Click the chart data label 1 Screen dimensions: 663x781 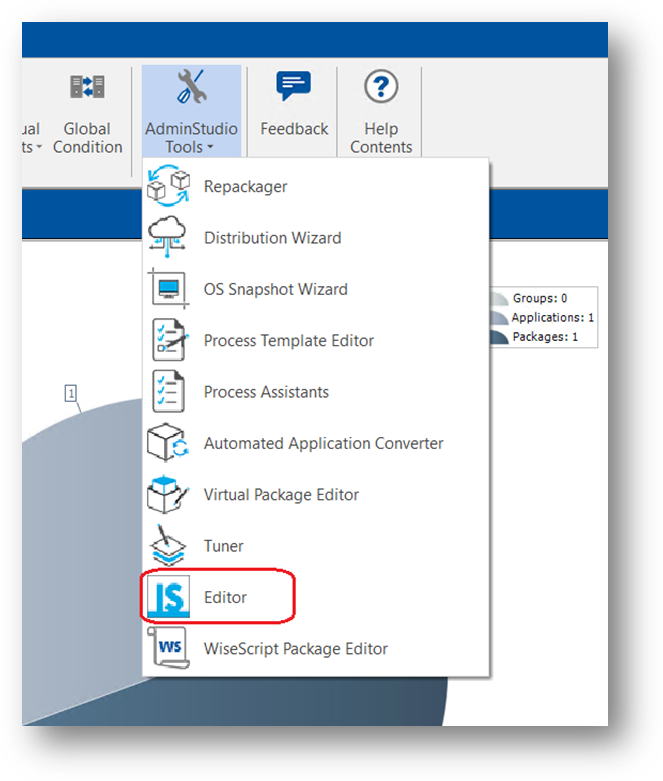tap(71, 393)
